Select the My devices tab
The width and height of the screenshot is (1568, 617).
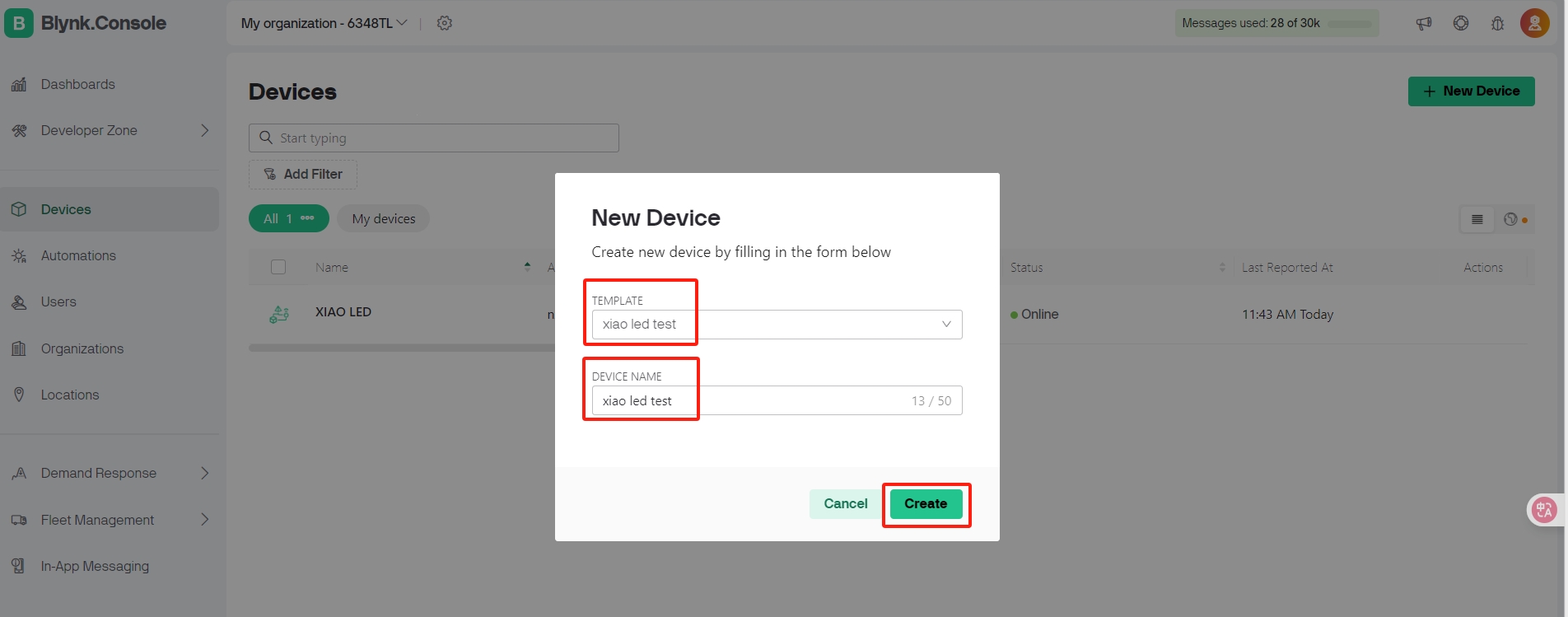click(x=383, y=218)
